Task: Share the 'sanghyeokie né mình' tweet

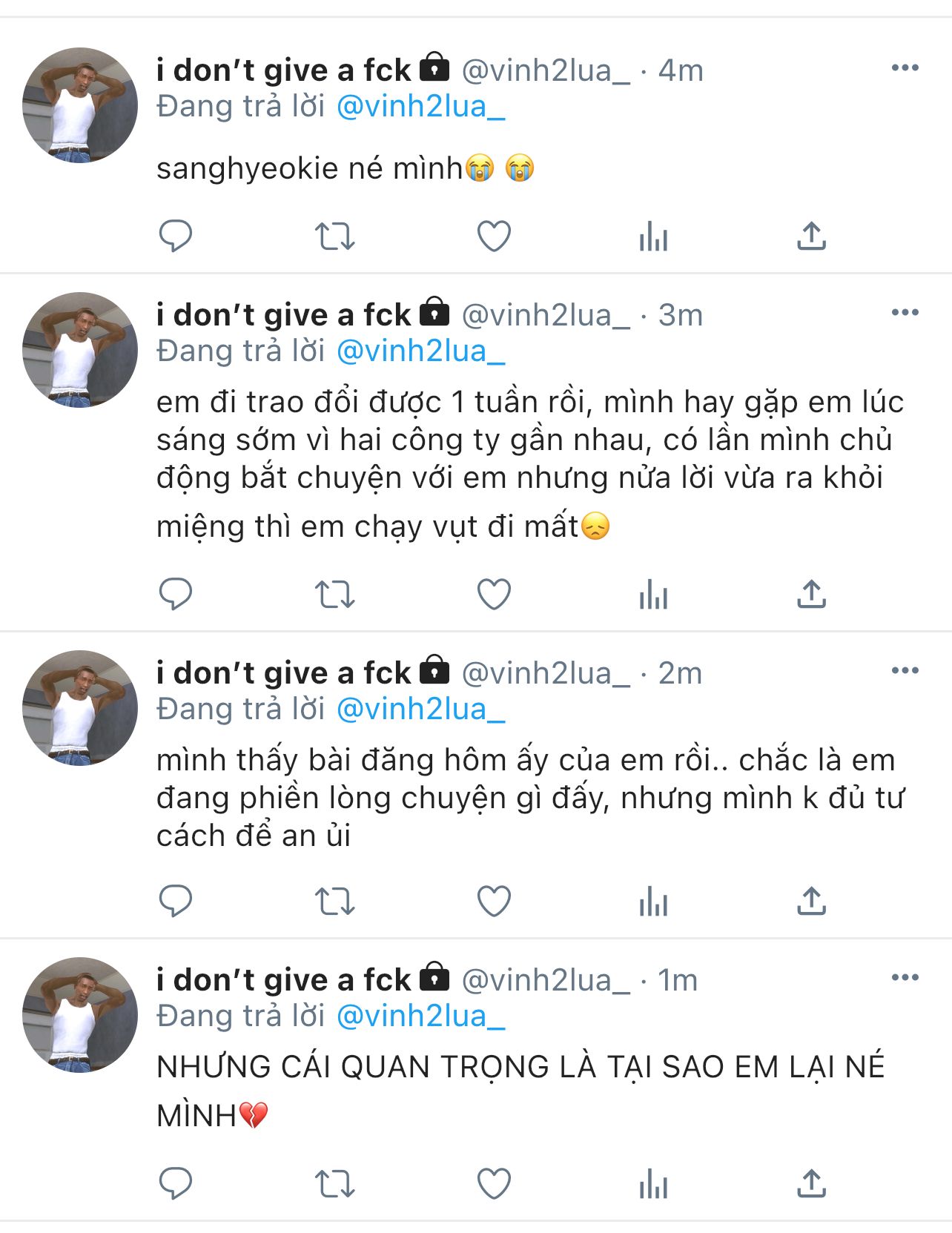Action: tap(811, 237)
